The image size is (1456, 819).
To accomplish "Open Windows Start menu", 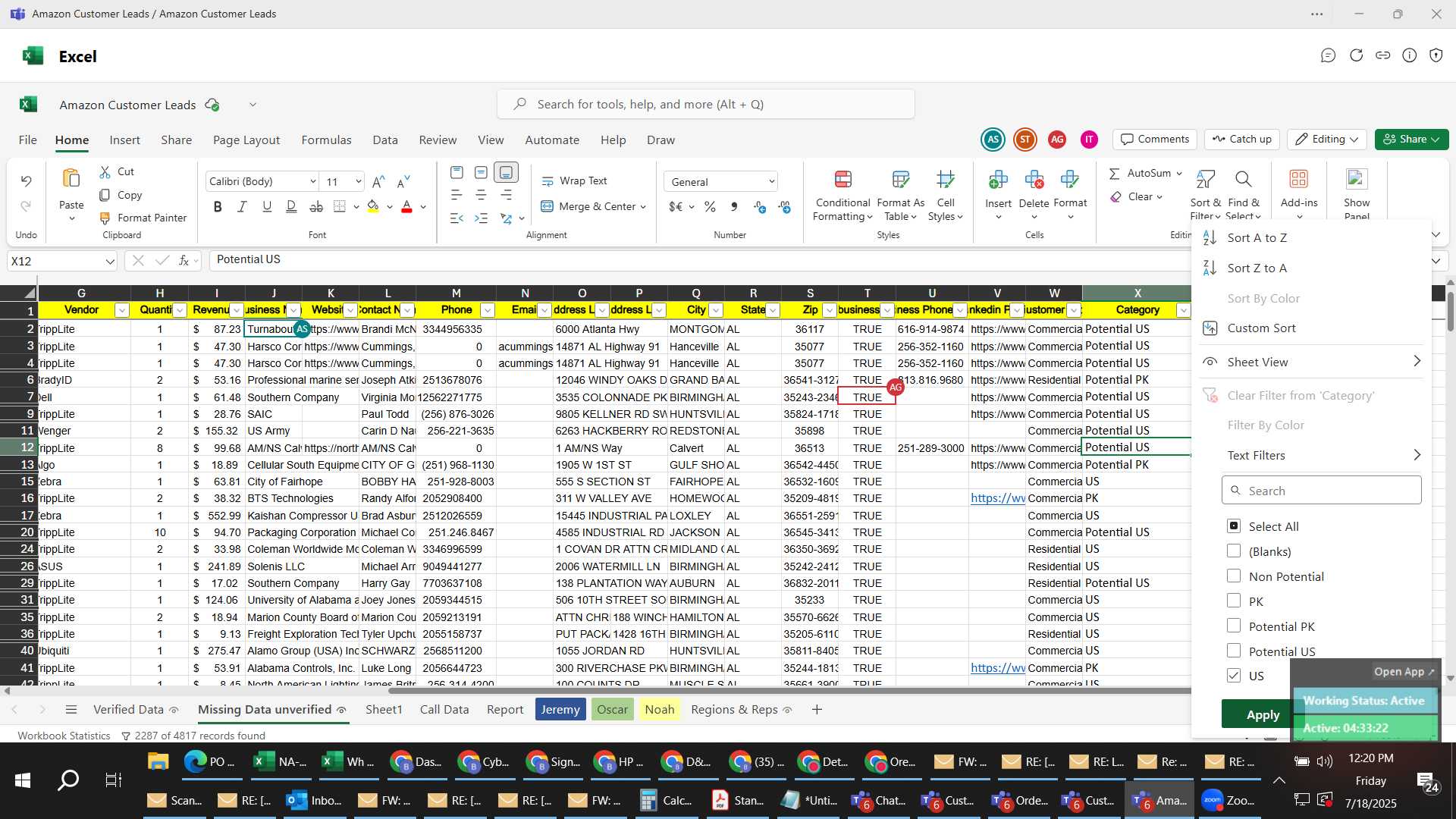I will click(x=23, y=780).
